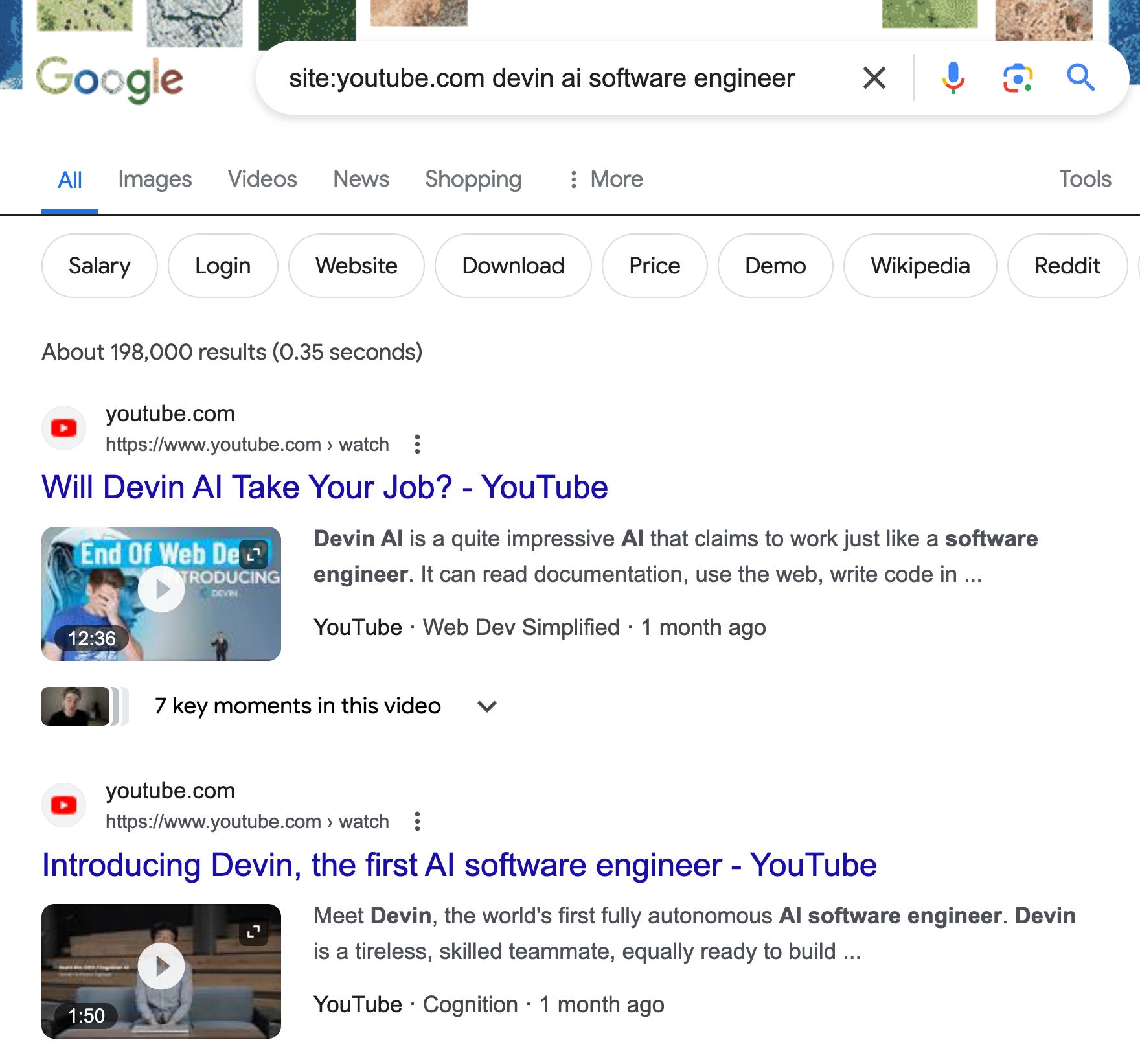Screen dimensions: 1140x1064
Task: Click 'About 198,000 results' text
Action: [232, 352]
